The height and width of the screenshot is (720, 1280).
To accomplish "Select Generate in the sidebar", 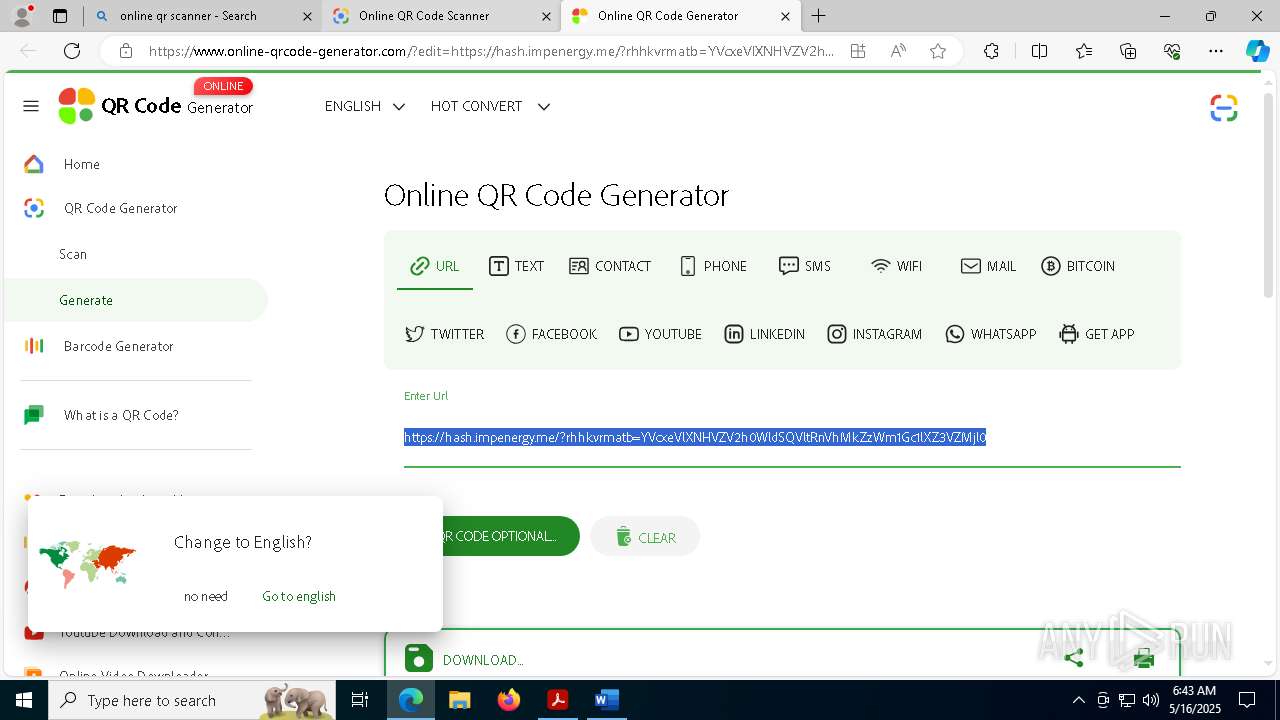I will [x=136, y=300].
